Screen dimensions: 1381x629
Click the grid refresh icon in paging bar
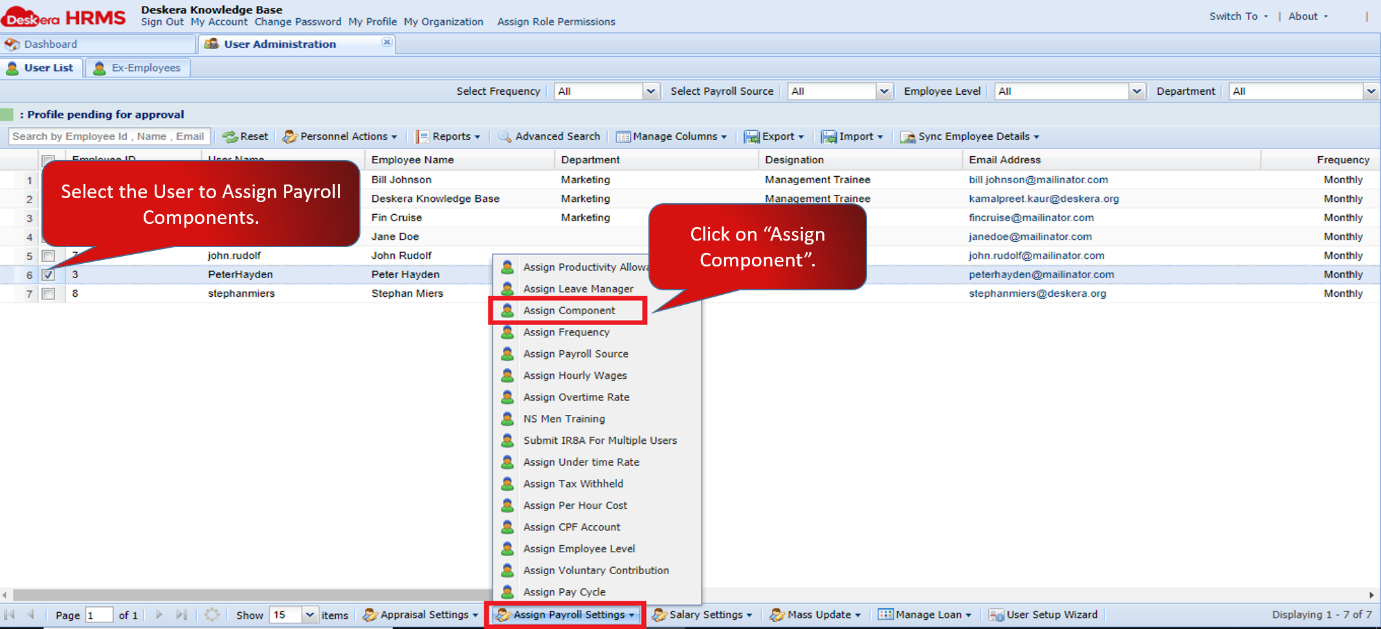[211, 615]
